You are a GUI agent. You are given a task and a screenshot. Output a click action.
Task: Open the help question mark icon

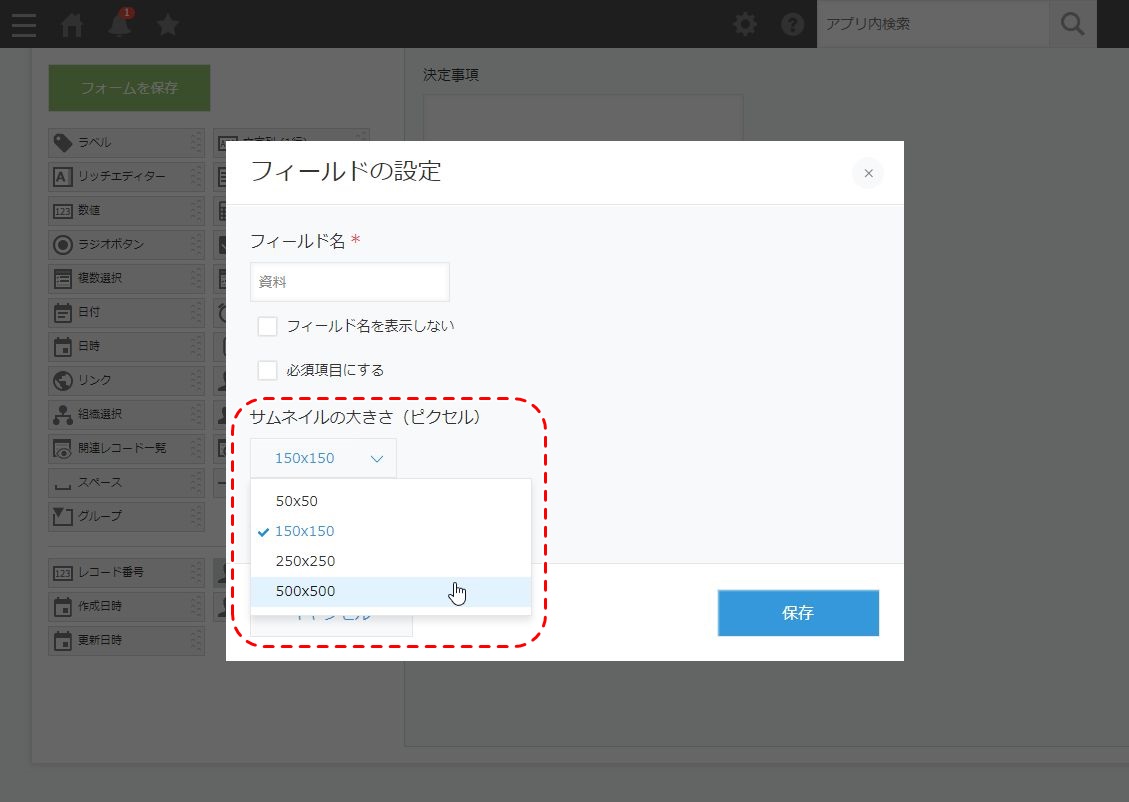coord(792,24)
